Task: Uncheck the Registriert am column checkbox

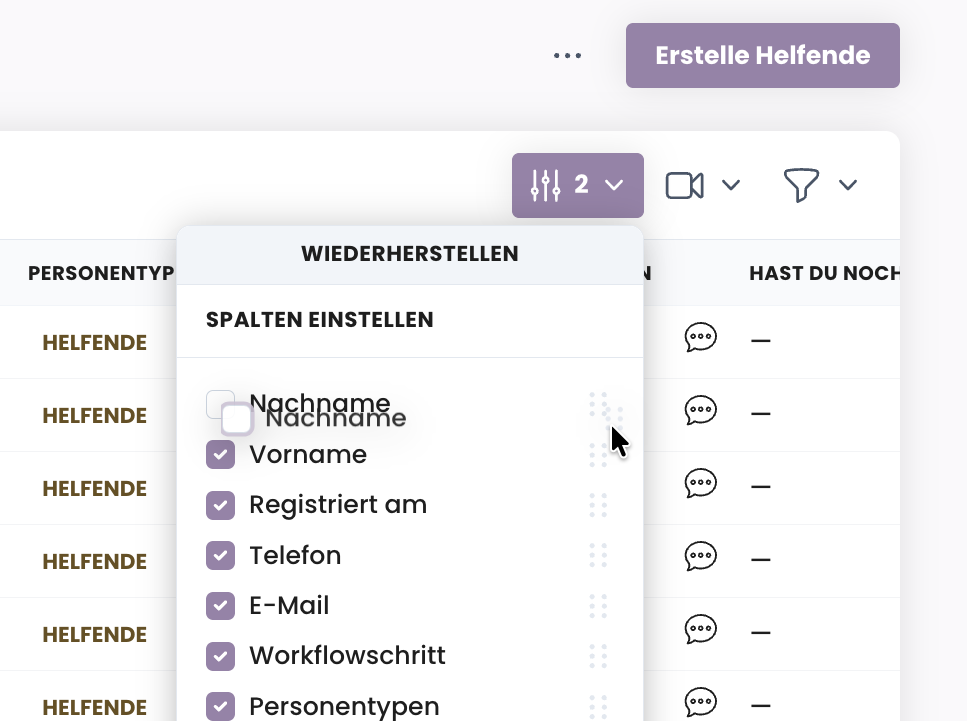Action: point(220,505)
